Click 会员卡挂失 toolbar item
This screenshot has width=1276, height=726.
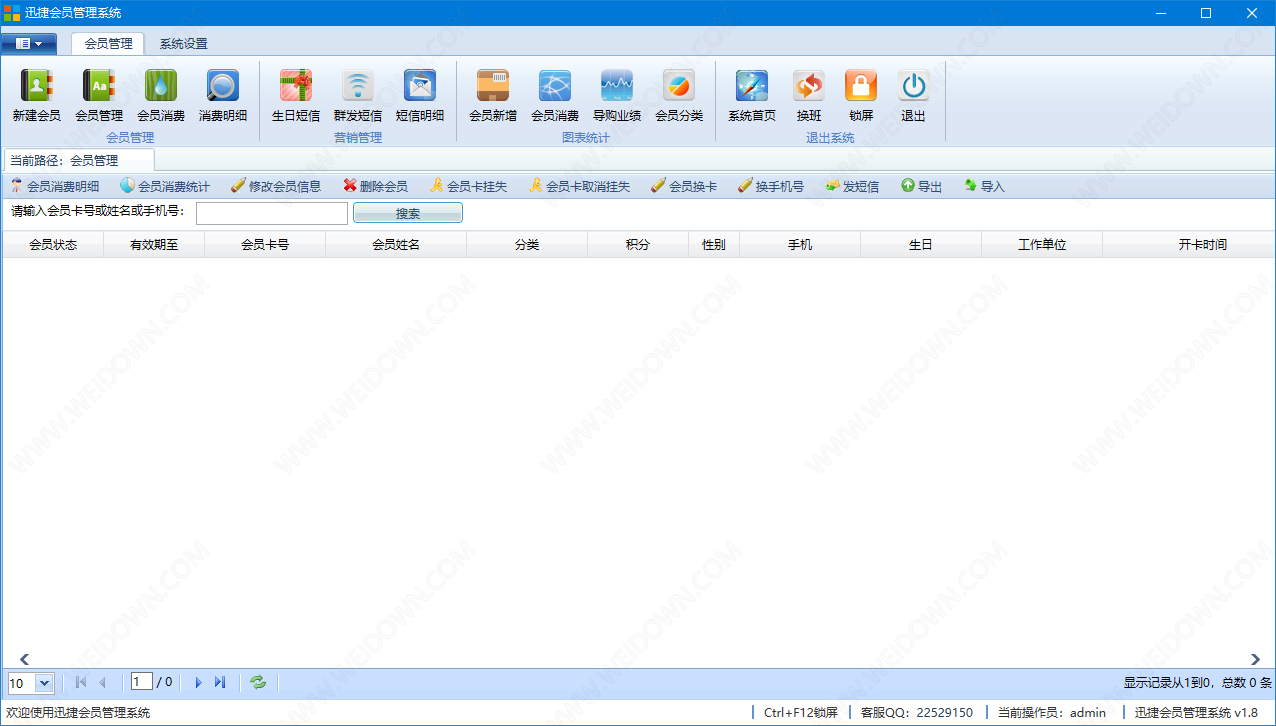point(468,186)
